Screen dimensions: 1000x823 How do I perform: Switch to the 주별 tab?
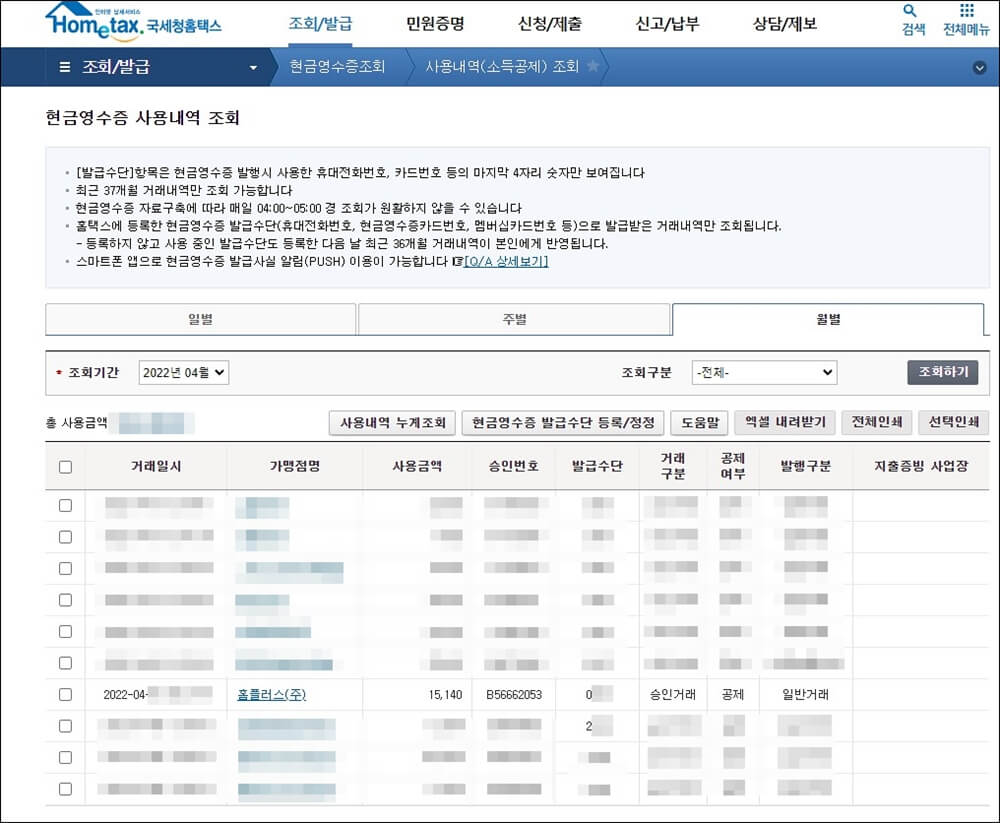[514, 319]
